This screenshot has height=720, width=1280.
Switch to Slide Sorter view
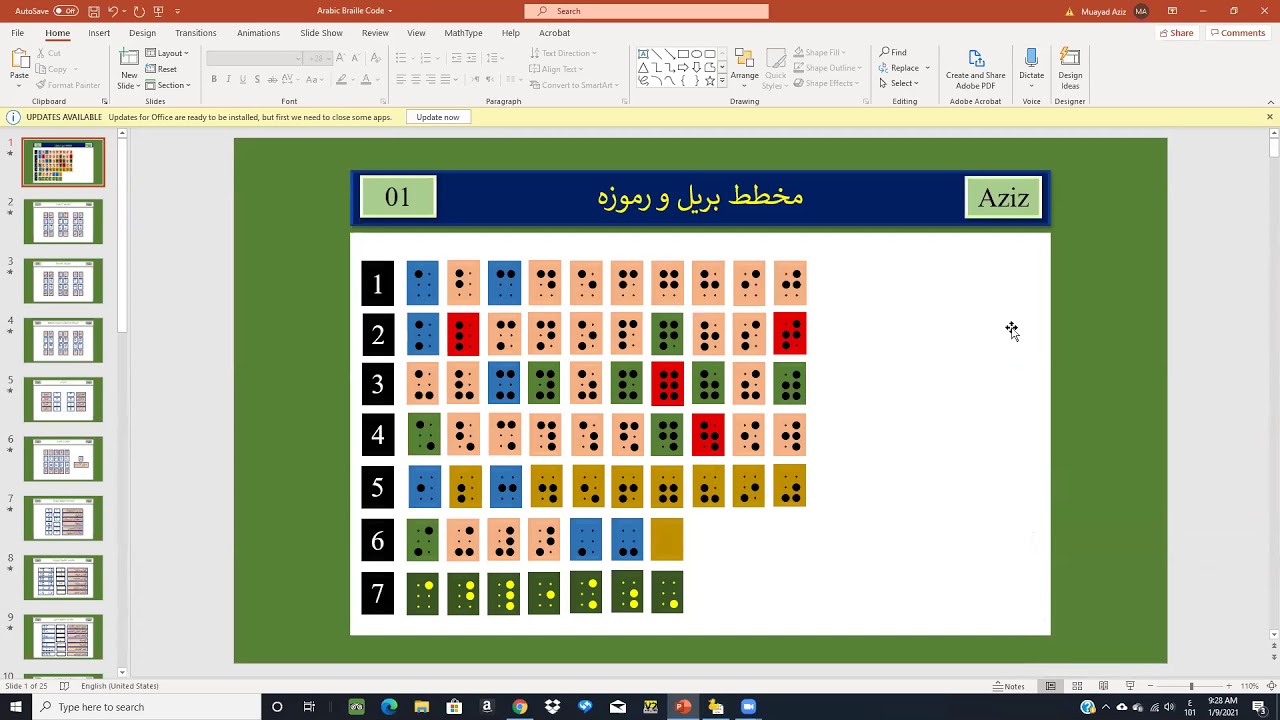[1077, 686]
